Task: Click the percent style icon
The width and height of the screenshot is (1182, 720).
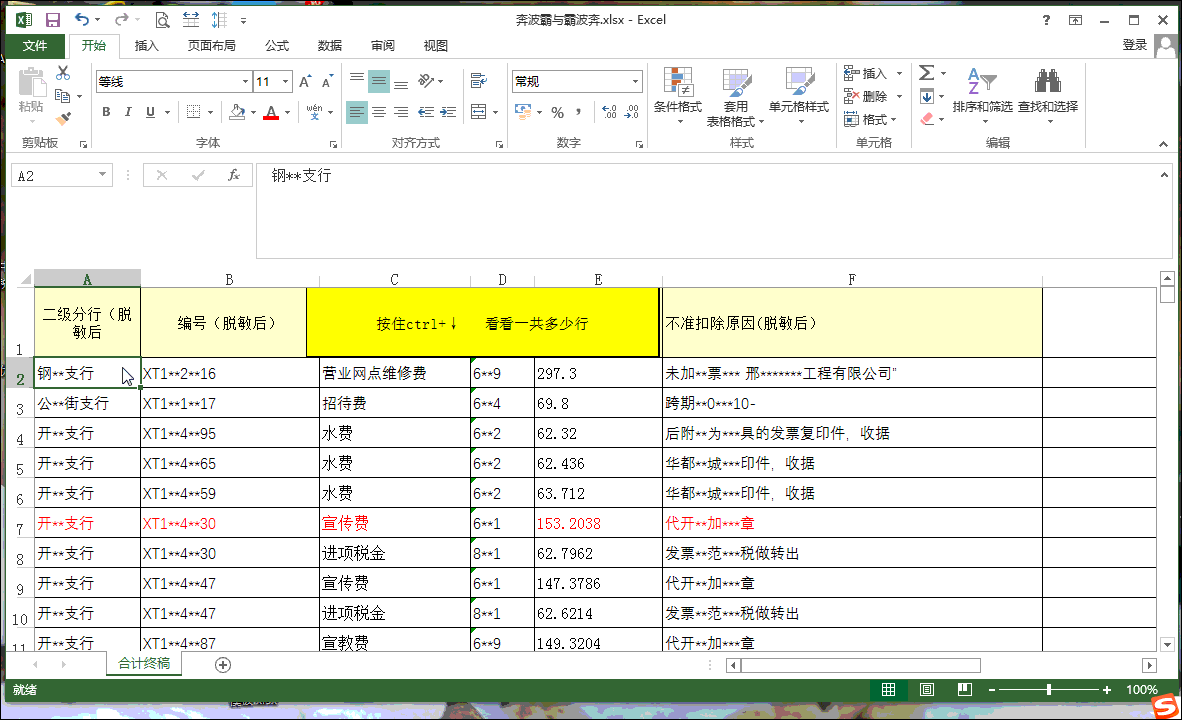Action: click(557, 112)
